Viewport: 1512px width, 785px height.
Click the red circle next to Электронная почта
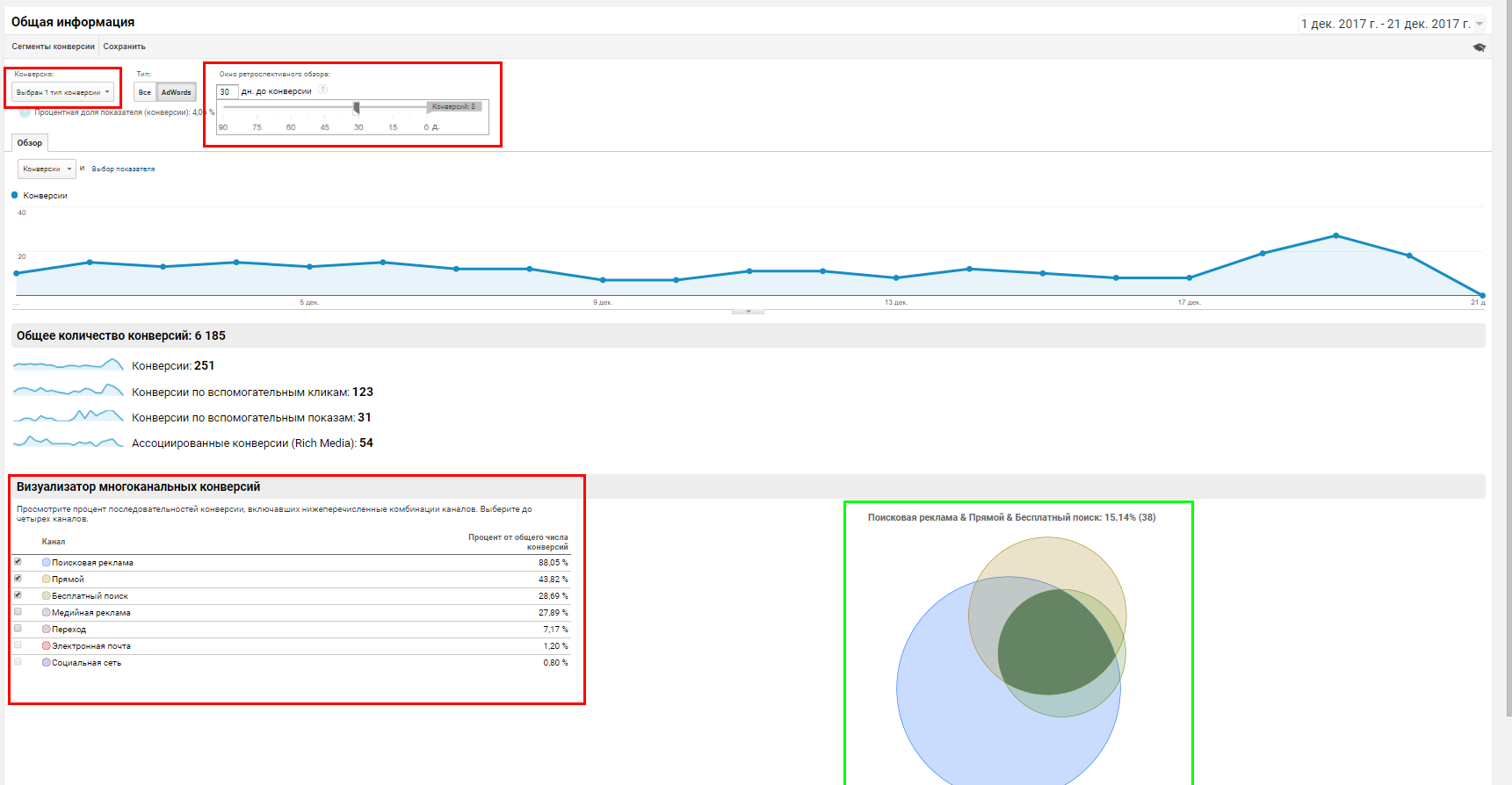(47, 645)
